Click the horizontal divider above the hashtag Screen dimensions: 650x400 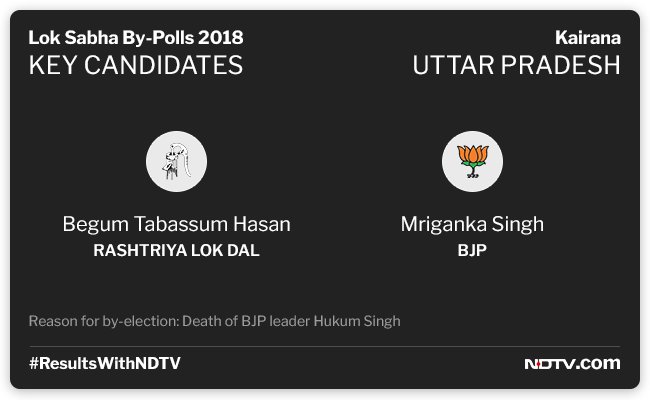(x=325, y=346)
